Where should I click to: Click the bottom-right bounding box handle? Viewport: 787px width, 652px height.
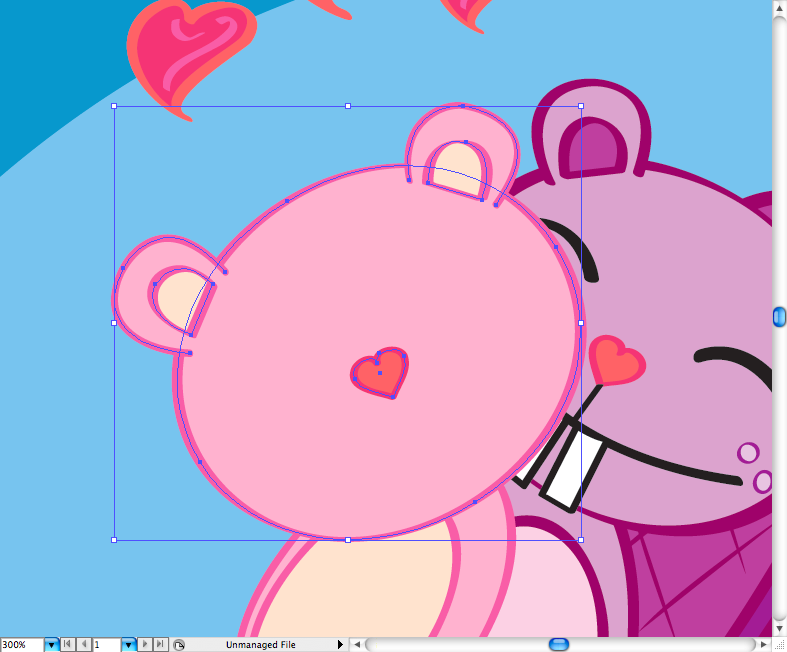click(581, 540)
